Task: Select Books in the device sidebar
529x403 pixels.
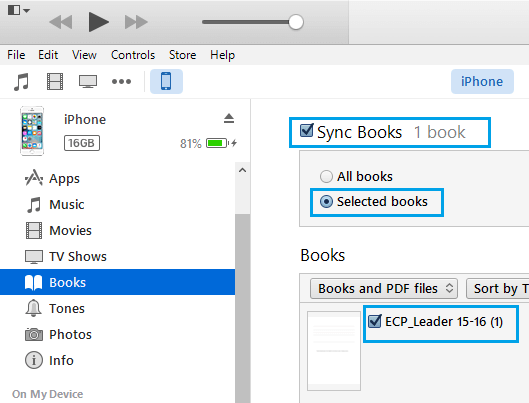Action: click(x=117, y=282)
